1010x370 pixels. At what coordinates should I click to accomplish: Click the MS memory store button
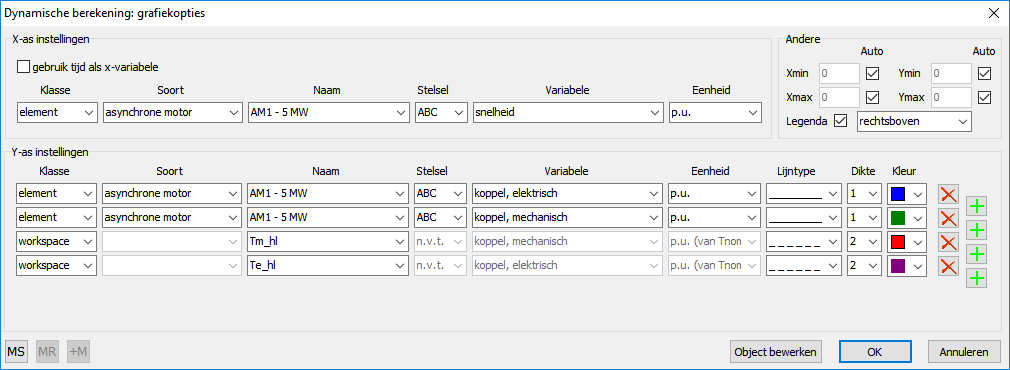click(x=16, y=352)
